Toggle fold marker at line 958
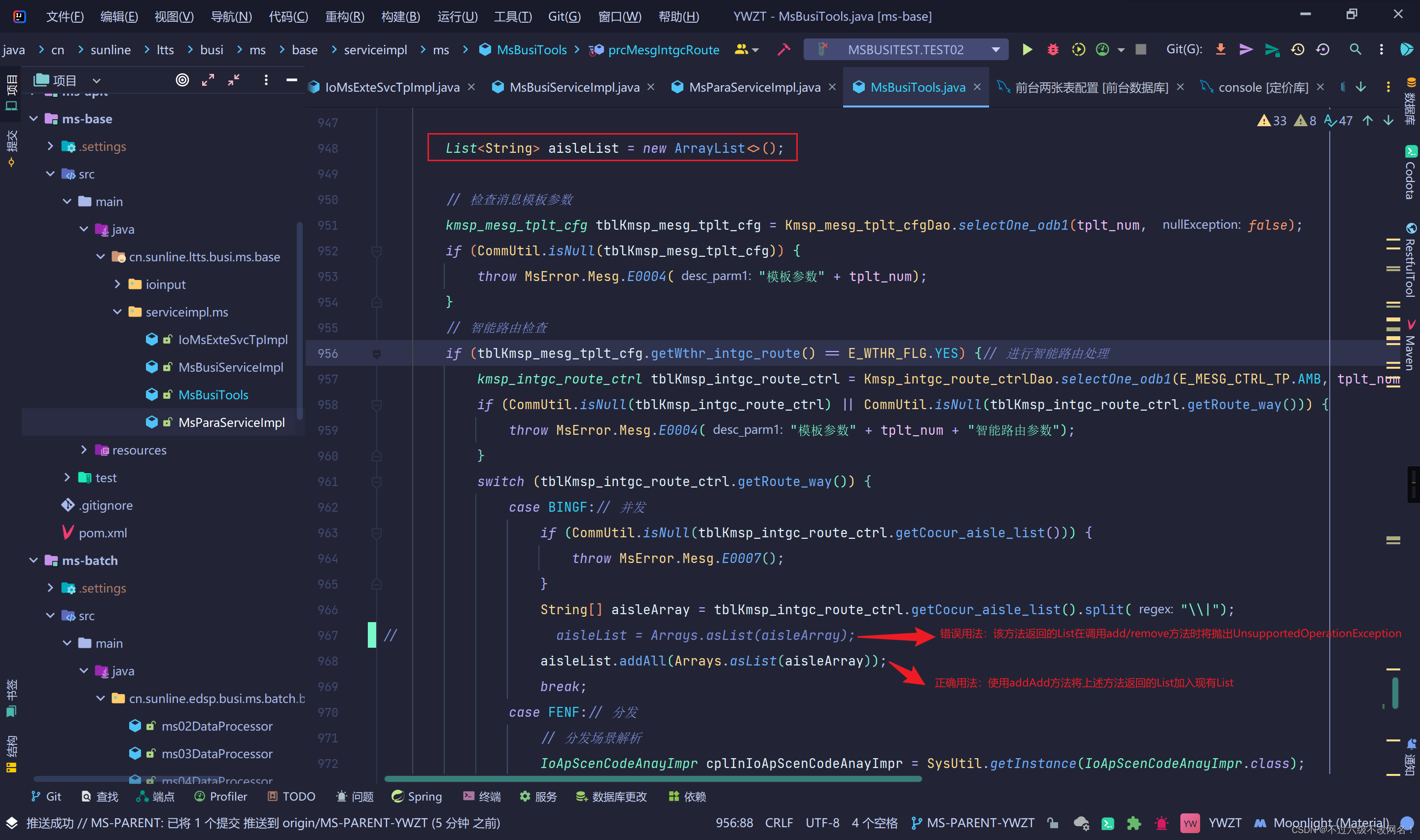This screenshot has width=1420, height=840. tap(376, 405)
